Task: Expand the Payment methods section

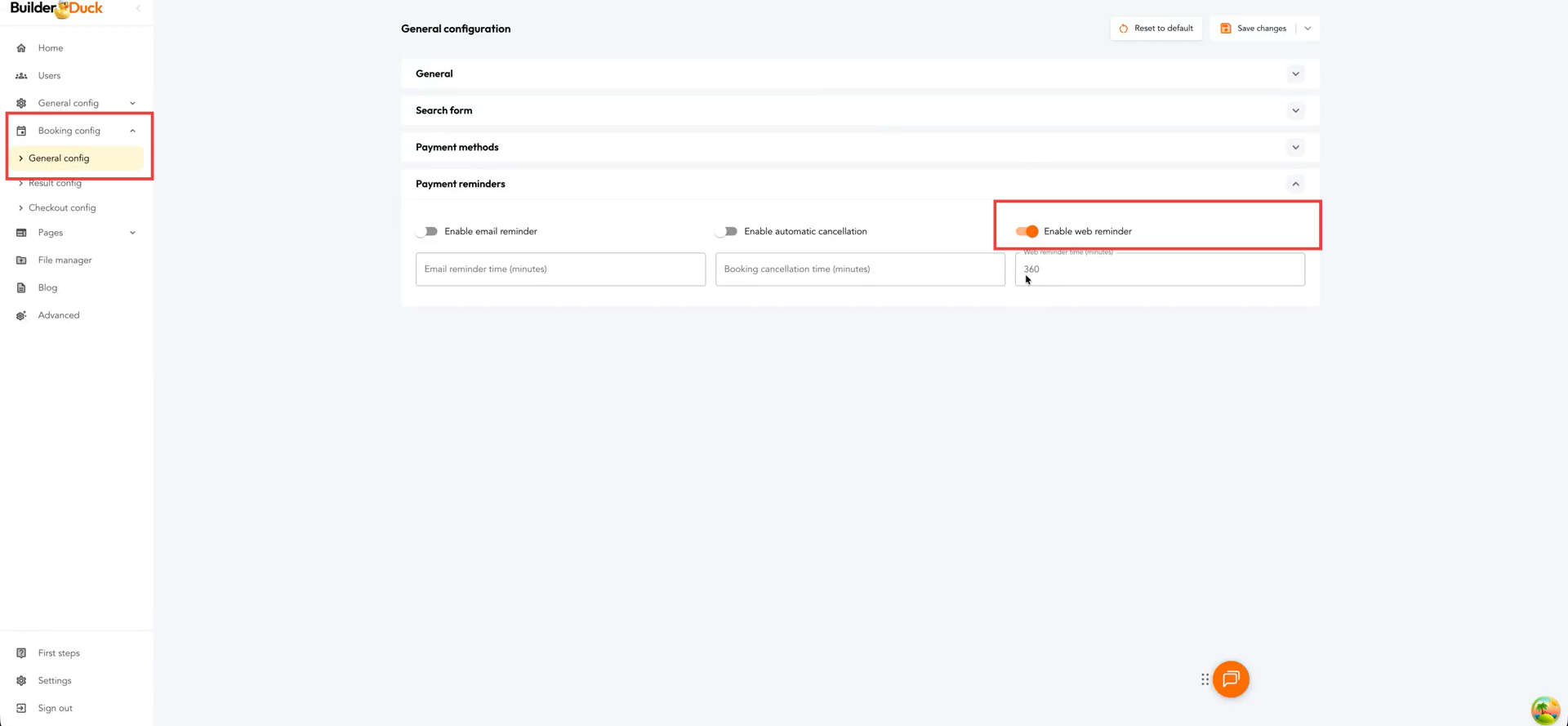Action: click(1295, 148)
